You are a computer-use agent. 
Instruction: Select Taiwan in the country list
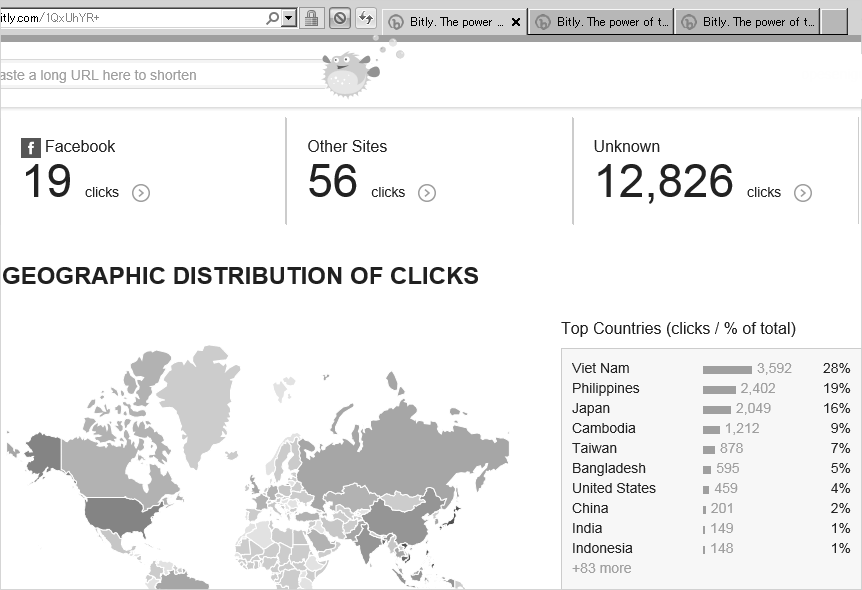click(x=594, y=449)
